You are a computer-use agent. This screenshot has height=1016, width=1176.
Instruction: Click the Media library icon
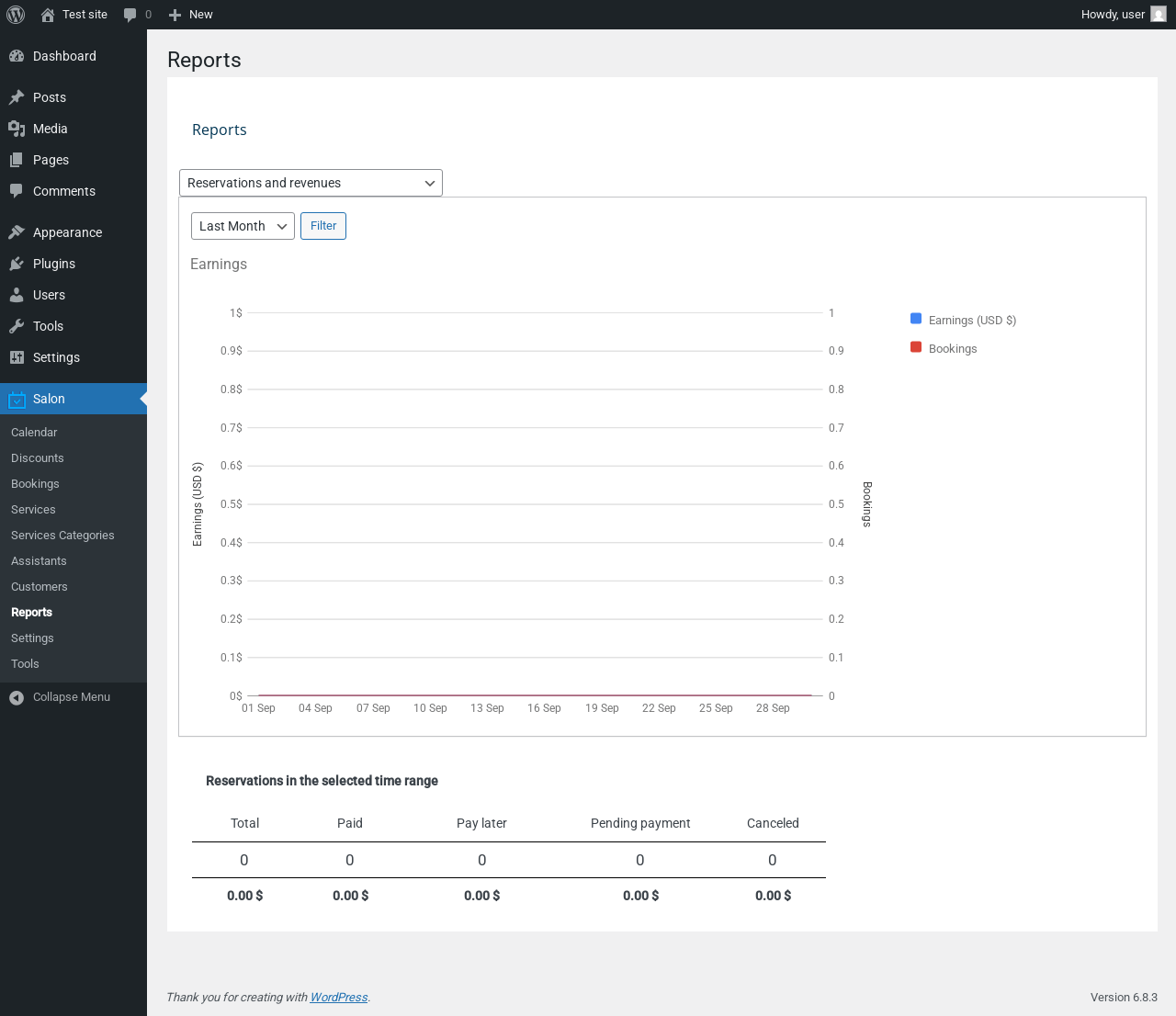[x=17, y=129]
